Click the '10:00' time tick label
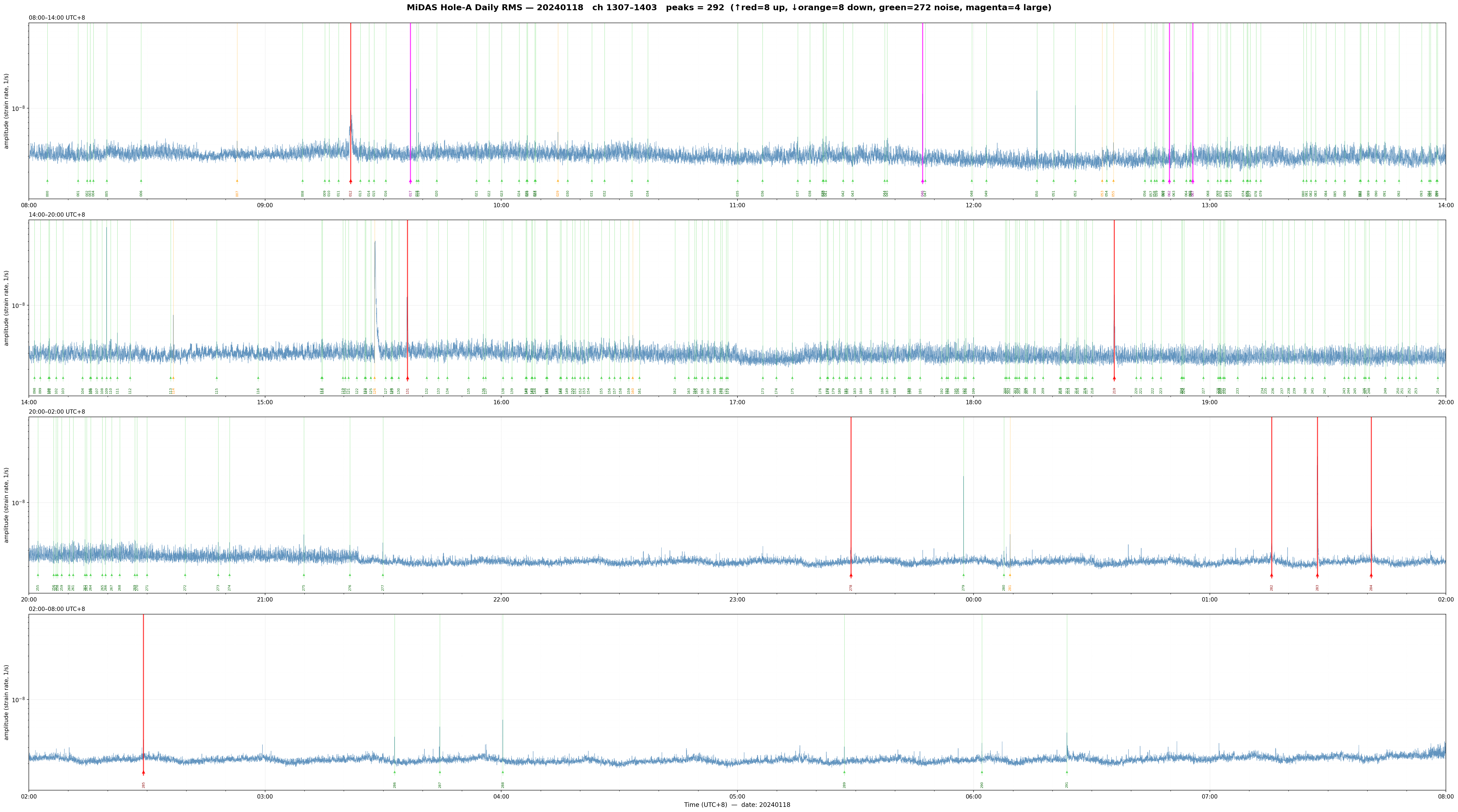Viewport: 1458px width, 812px height. pos(501,205)
